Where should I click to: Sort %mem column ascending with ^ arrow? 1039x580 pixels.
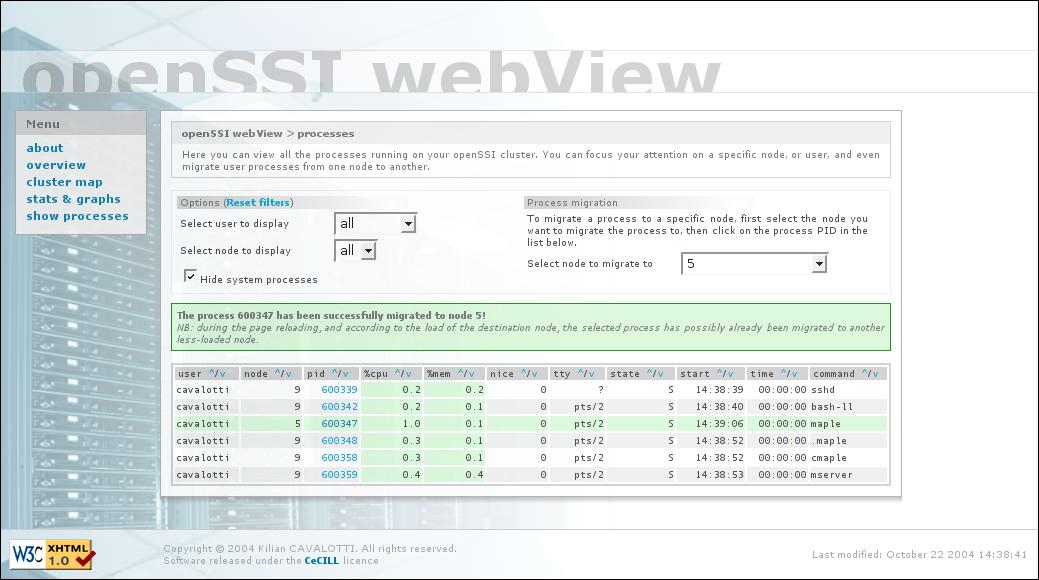coord(461,373)
